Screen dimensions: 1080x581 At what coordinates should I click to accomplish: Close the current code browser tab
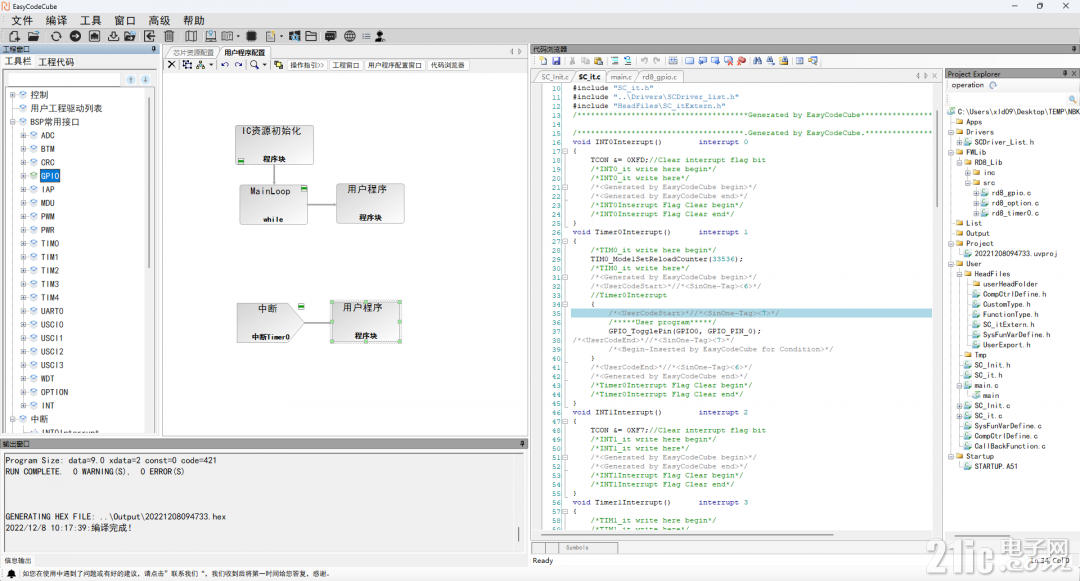coord(935,76)
